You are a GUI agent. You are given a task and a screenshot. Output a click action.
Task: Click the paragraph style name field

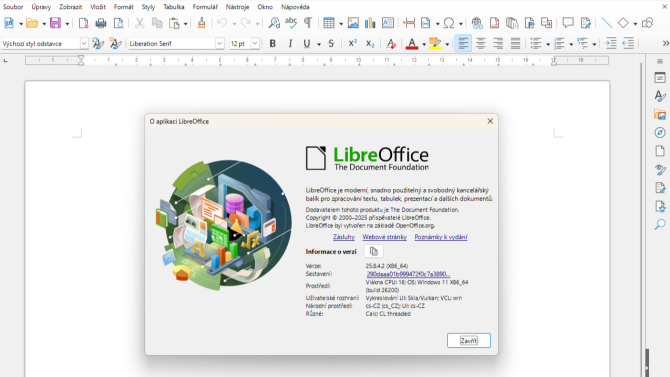tap(41, 44)
